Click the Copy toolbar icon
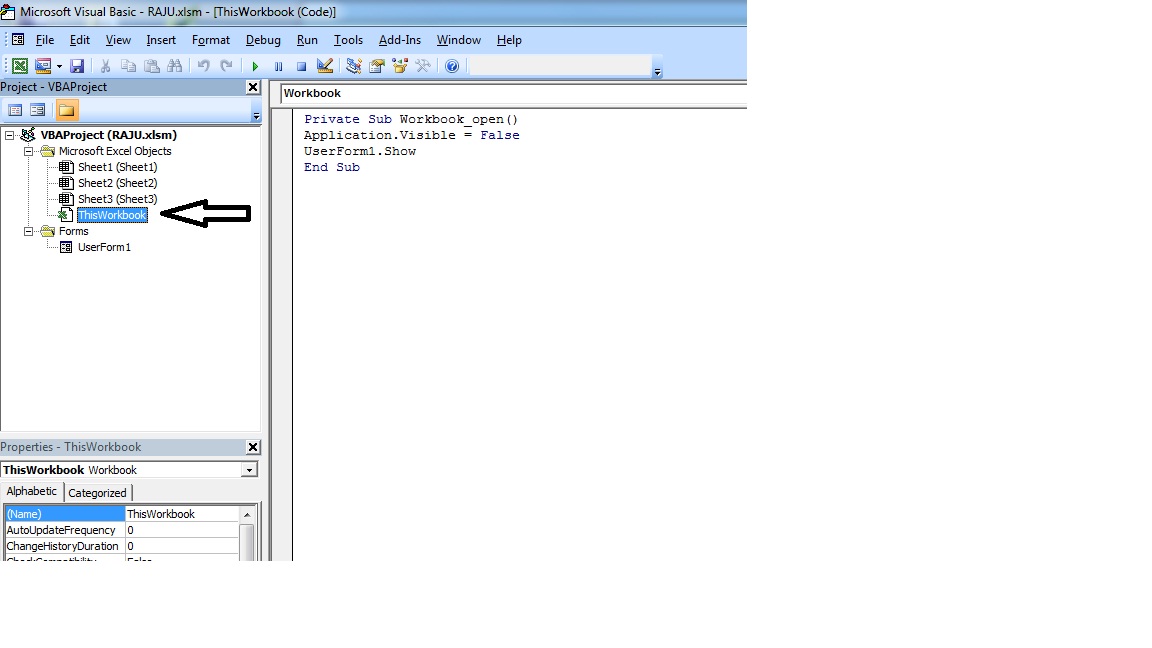 [x=128, y=66]
